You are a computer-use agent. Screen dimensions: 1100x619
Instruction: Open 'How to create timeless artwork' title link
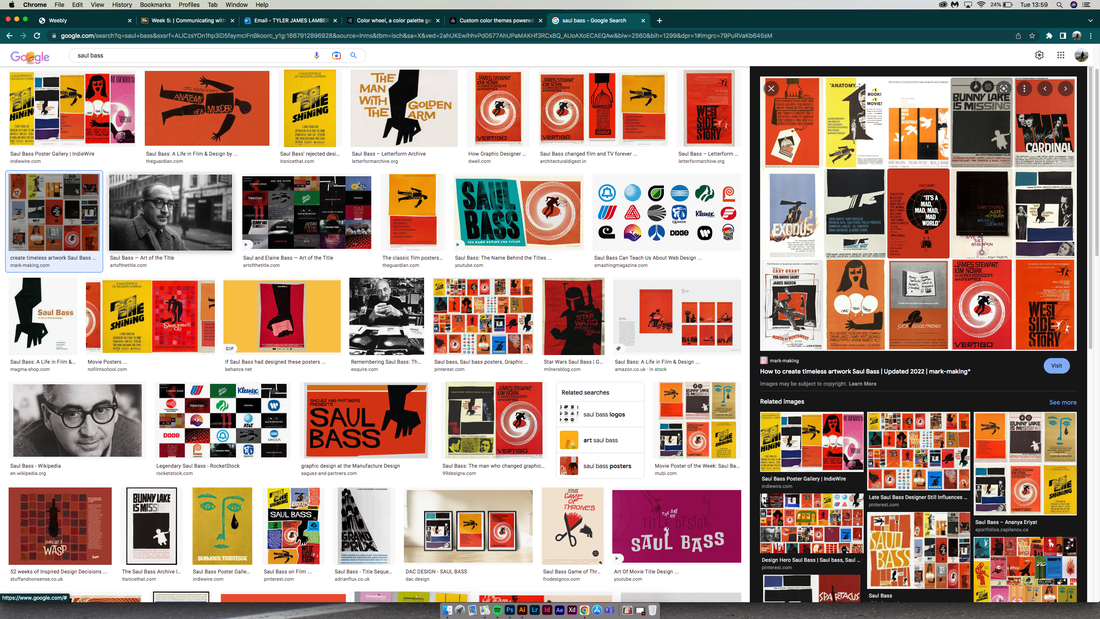[865, 371]
